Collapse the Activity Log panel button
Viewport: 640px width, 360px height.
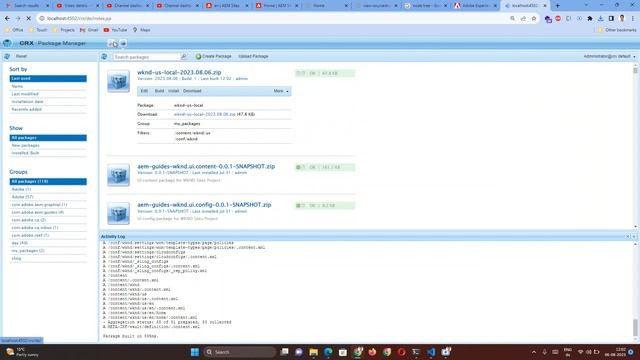tap(634, 236)
